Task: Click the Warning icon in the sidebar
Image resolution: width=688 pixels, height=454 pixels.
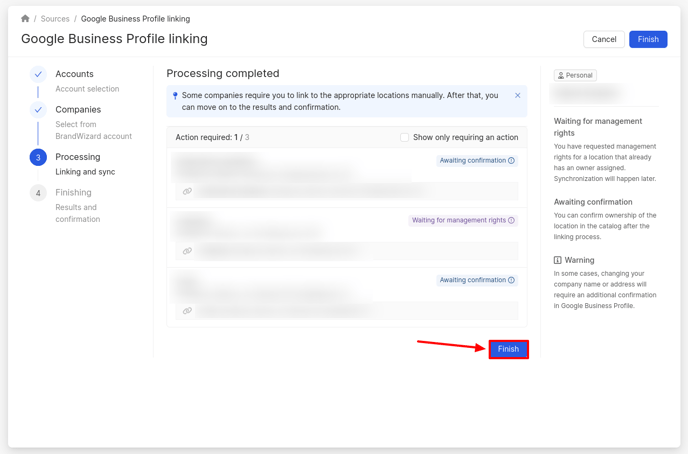Action: click(557, 260)
